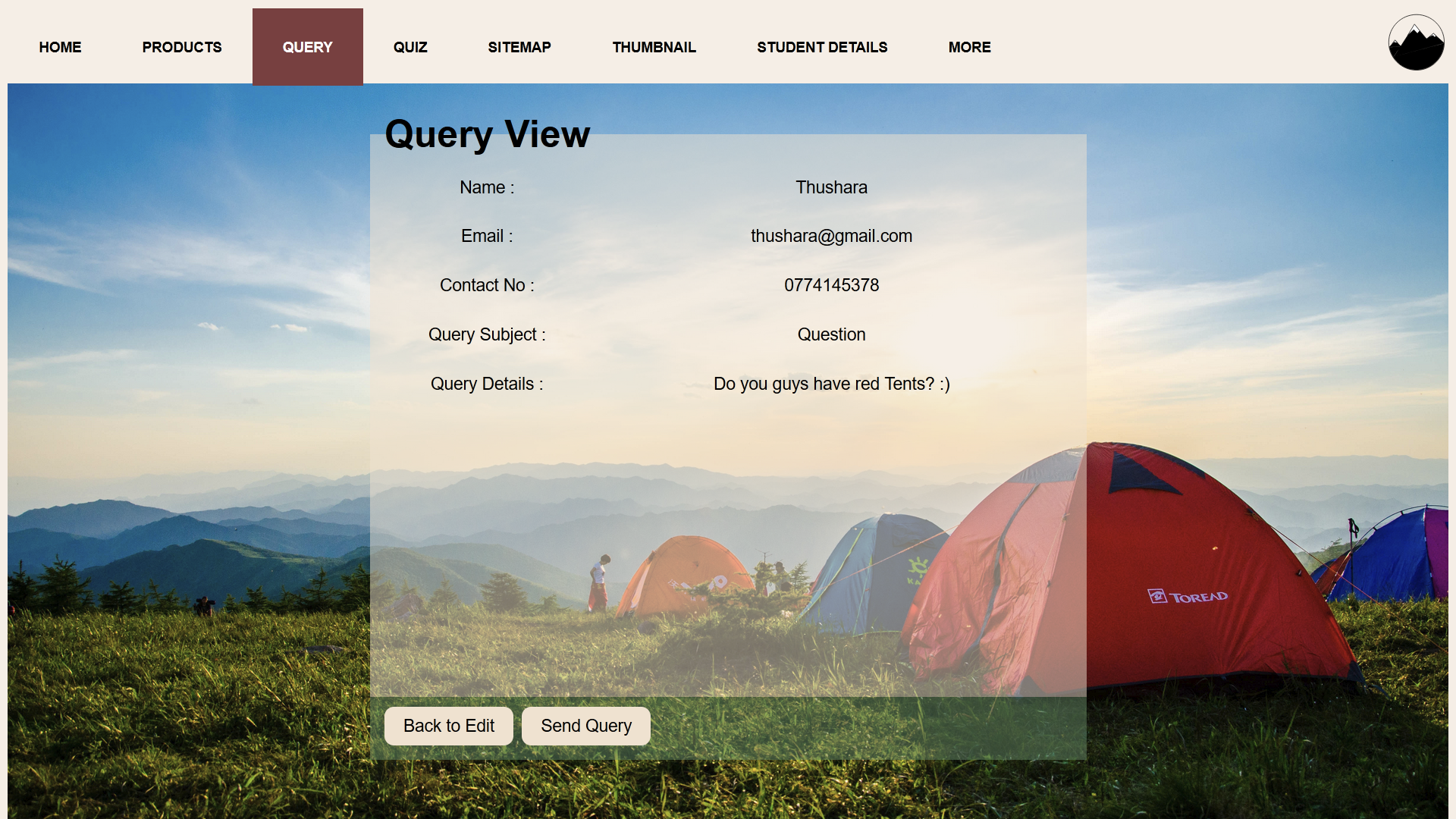Open the Thumbnail page

click(x=654, y=47)
